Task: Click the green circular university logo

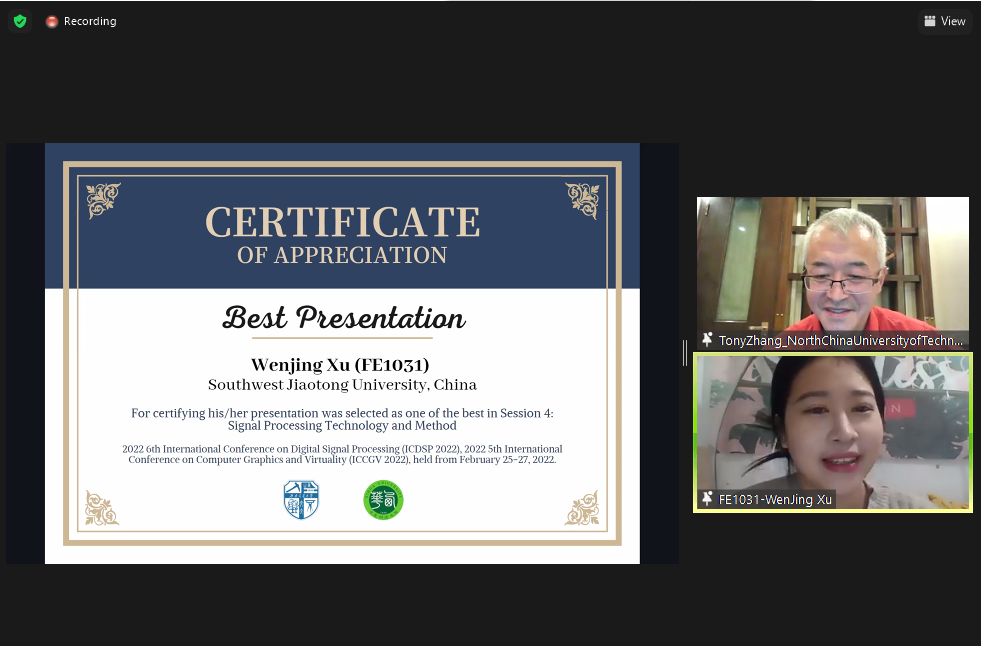Action: [383, 499]
